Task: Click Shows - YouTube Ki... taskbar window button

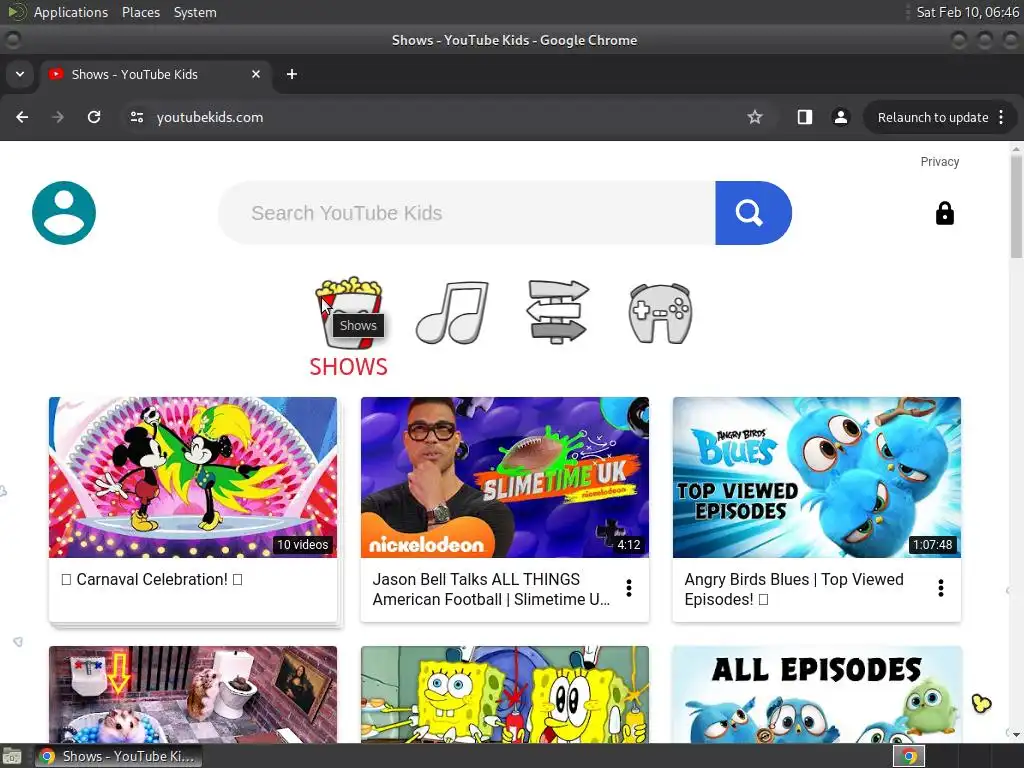Action: [118, 756]
